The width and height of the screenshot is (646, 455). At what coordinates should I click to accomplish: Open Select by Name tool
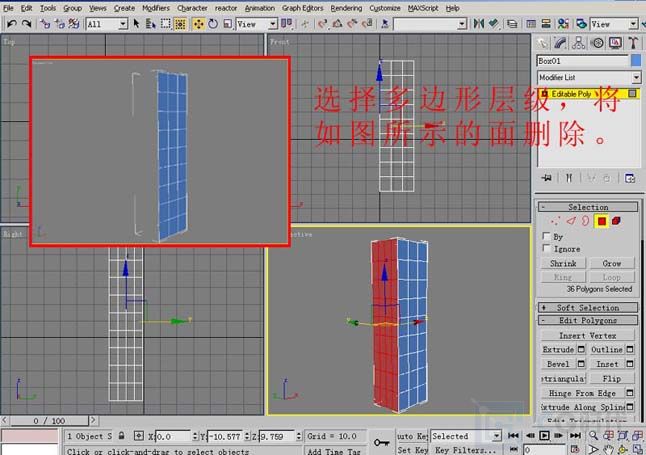tap(151, 24)
